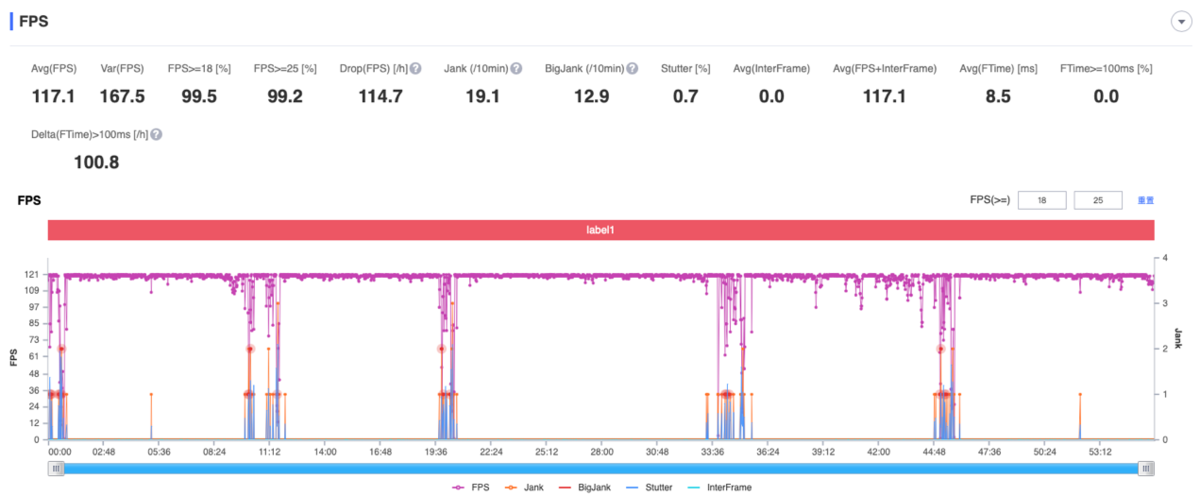Click the 53:12 tick on time axis

pyautogui.click(x=1099, y=452)
